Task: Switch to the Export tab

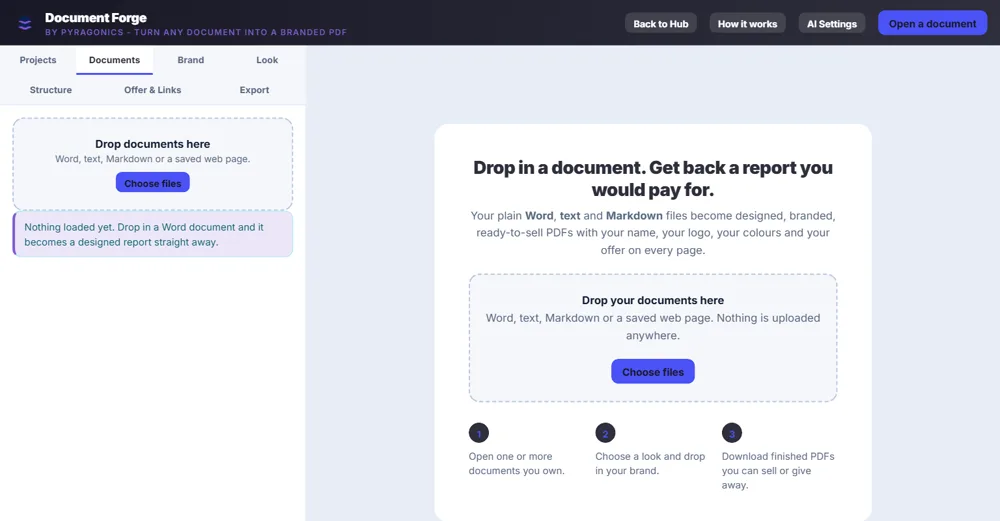Action: [254, 90]
